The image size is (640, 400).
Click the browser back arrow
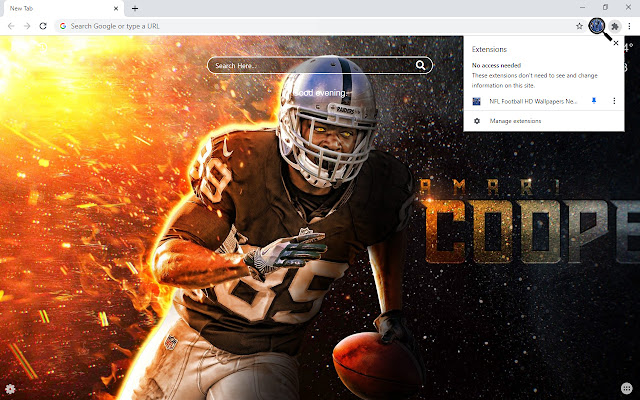[x=11, y=26]
